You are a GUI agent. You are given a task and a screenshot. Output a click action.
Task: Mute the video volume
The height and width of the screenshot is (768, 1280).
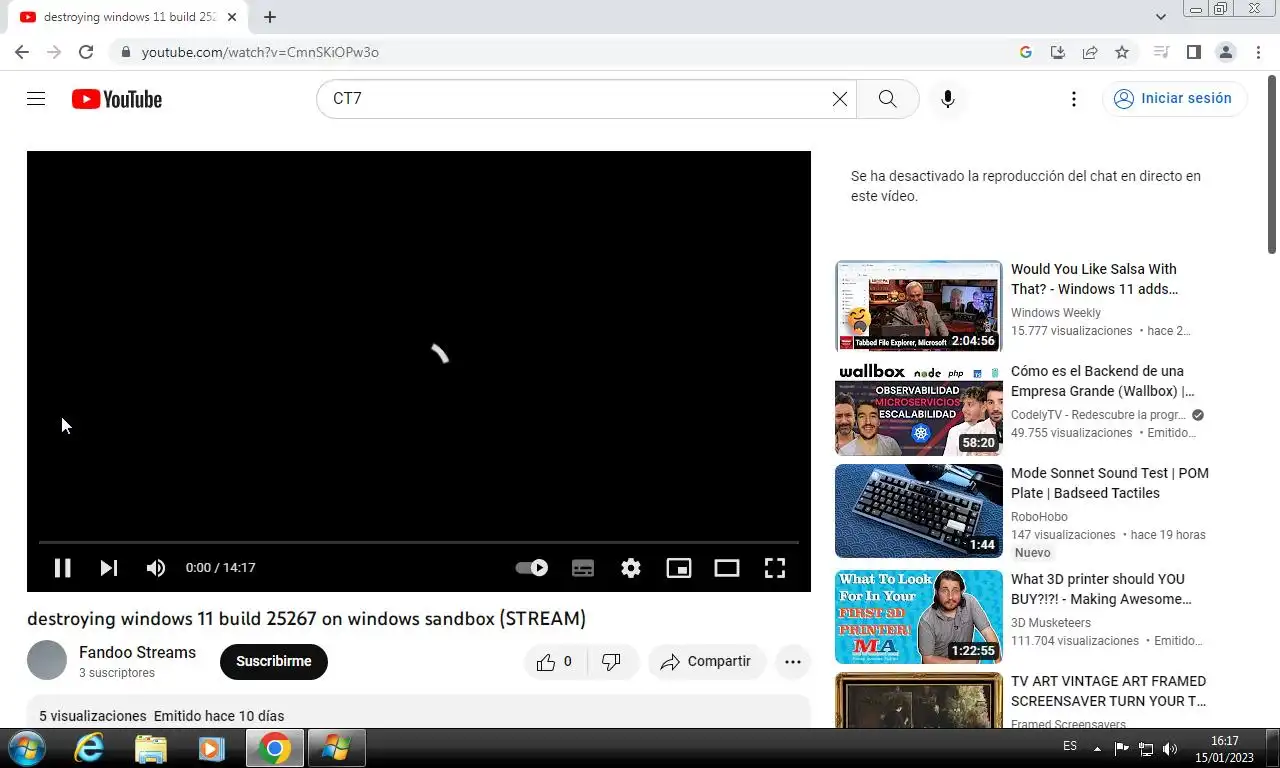coord(156,568)
